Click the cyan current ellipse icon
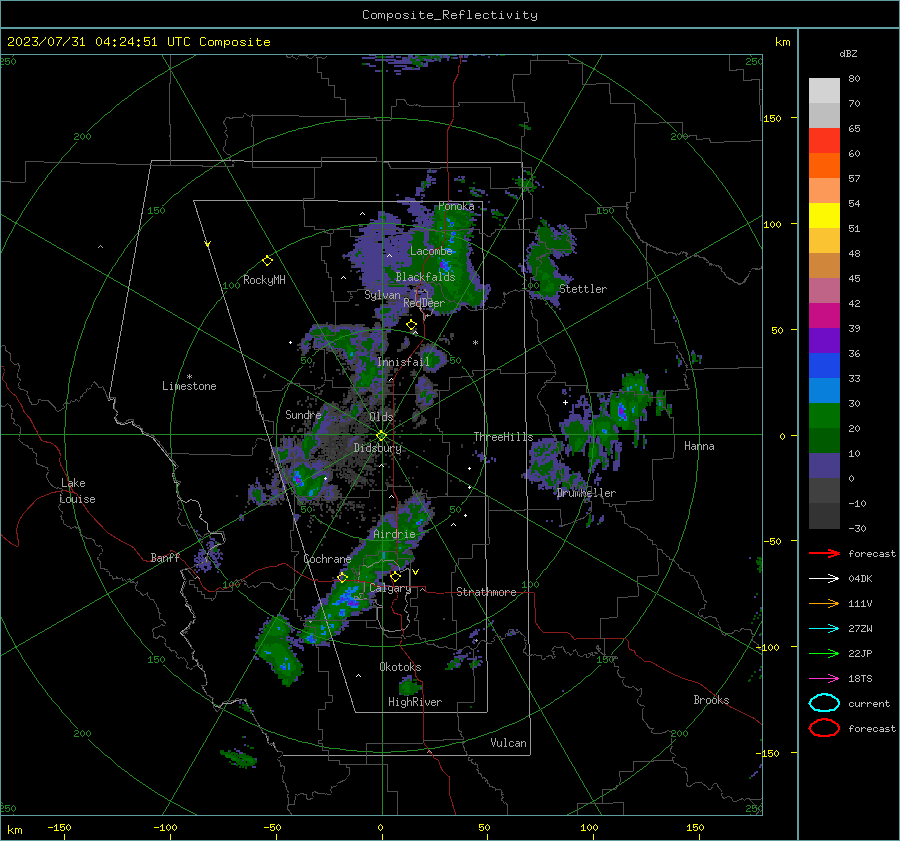Viewport: 900px width, 841px height. 824,703
